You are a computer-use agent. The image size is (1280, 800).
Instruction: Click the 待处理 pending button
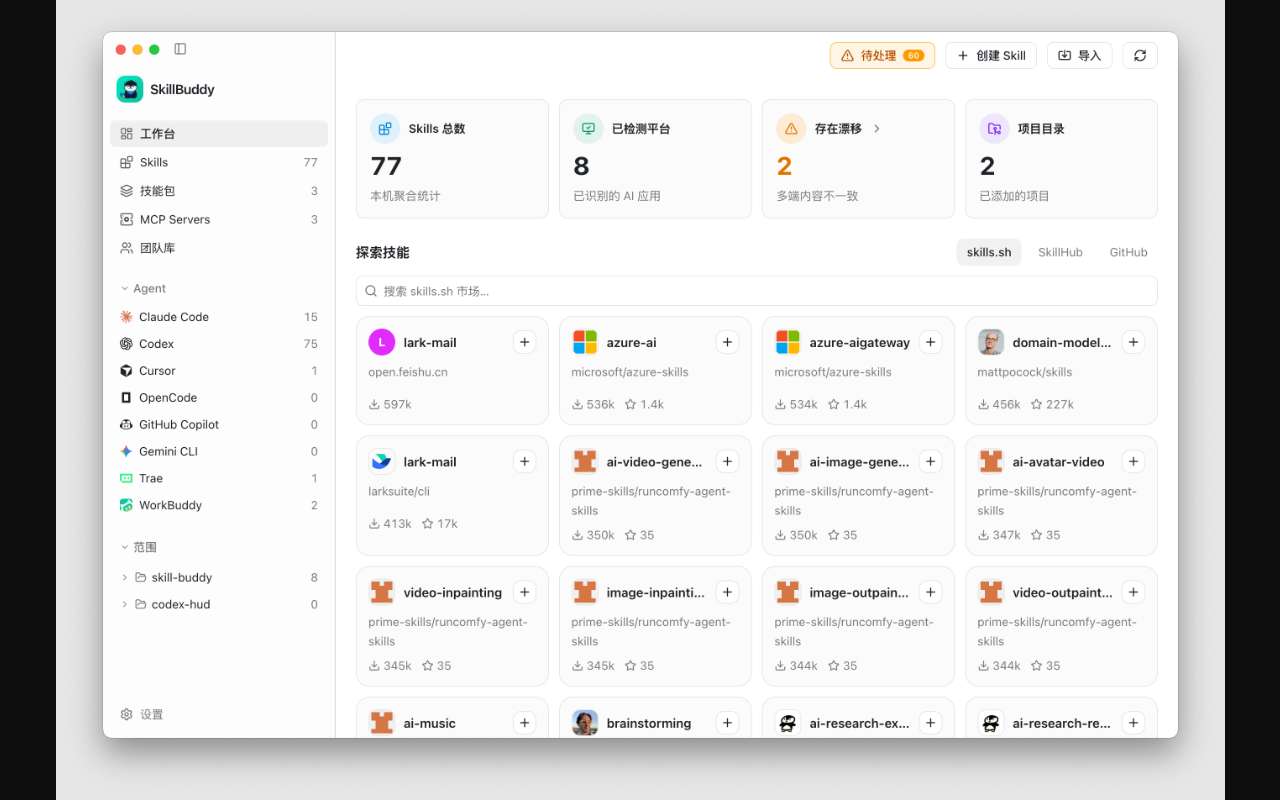(x=882, y=56)
